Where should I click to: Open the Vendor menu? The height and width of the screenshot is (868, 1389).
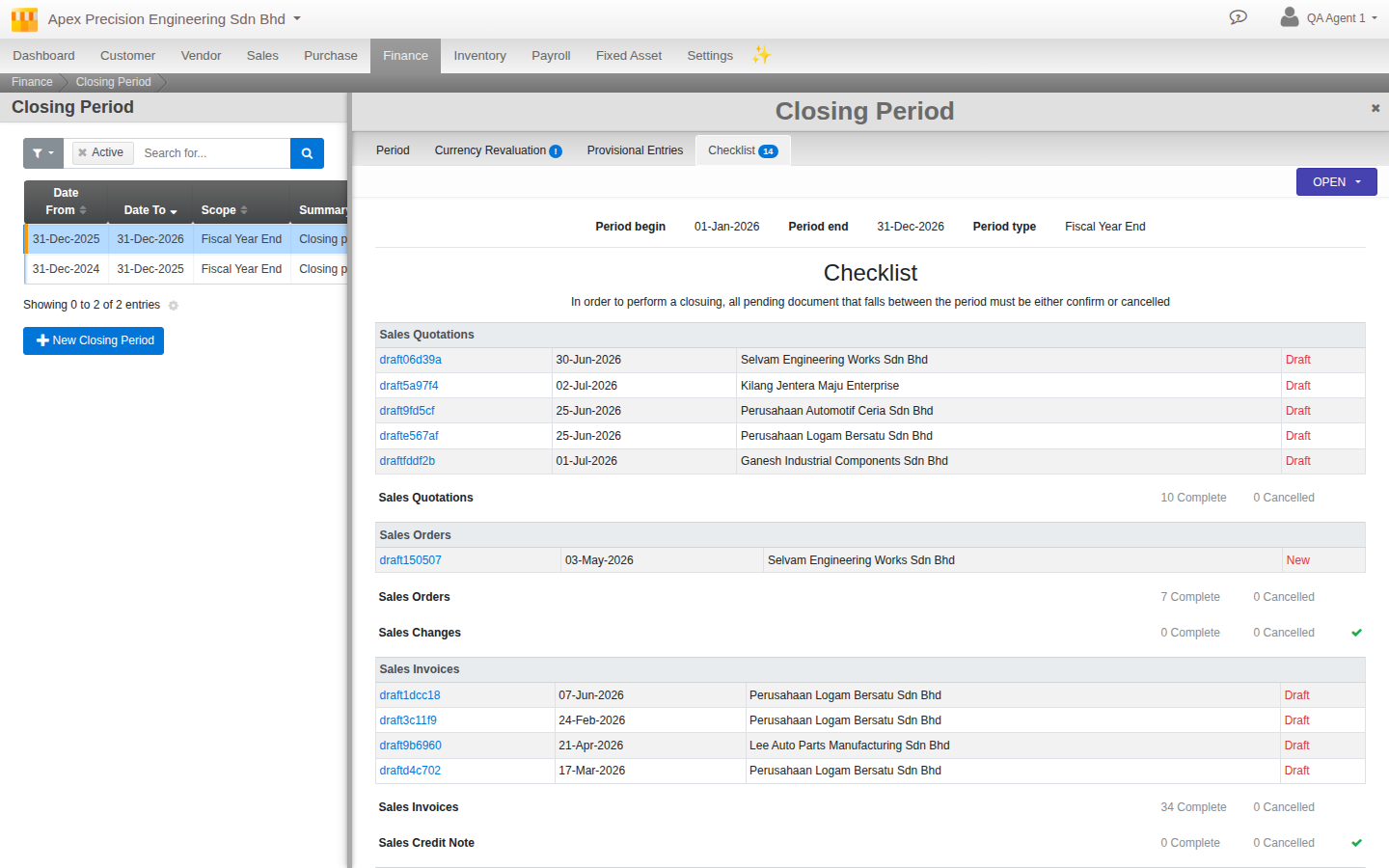201,56
